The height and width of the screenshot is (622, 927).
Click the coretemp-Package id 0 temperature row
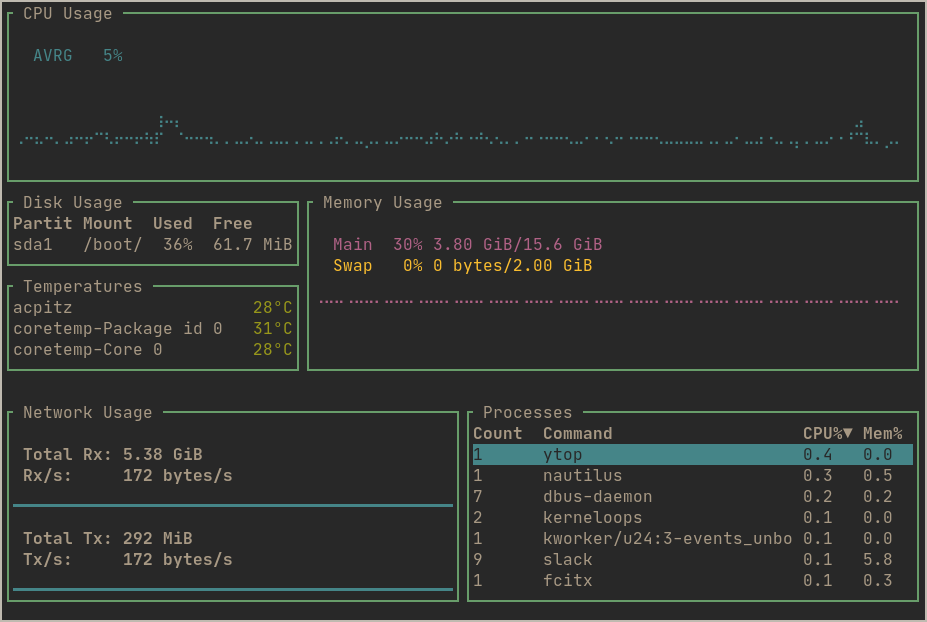[153, 329]
